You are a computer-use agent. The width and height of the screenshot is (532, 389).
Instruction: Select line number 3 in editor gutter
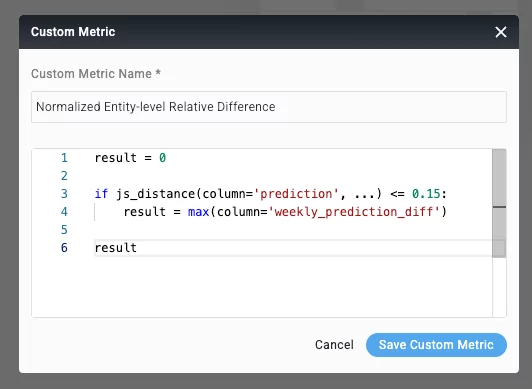[x=64, y=194]
